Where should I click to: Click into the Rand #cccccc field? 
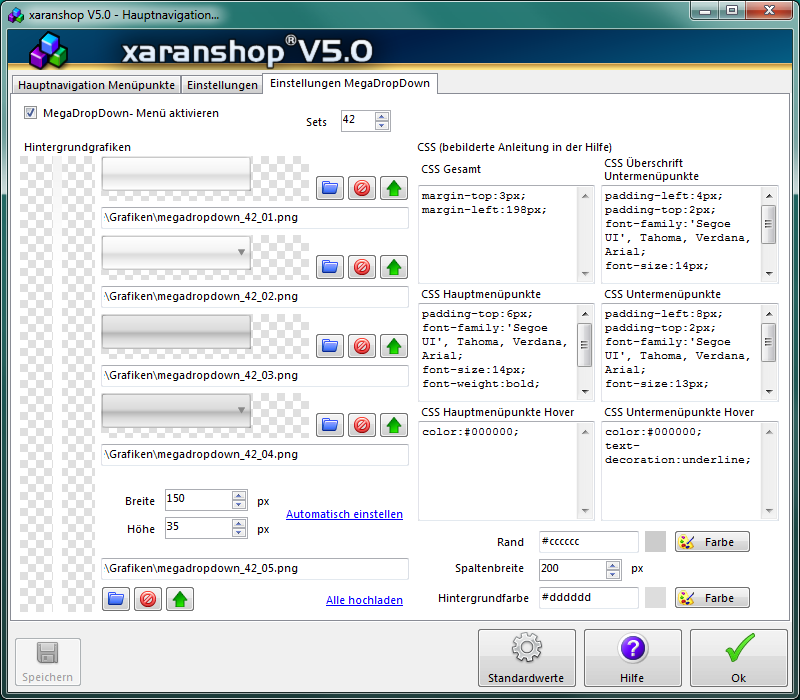[588, 542]
